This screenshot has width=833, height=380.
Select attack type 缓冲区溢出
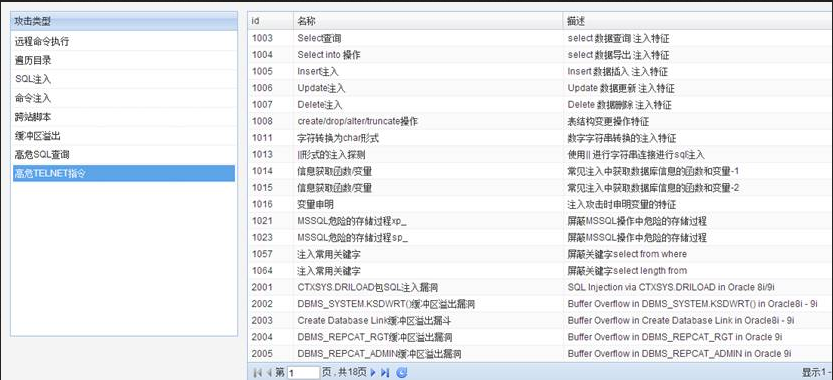(x=124, y=136)
